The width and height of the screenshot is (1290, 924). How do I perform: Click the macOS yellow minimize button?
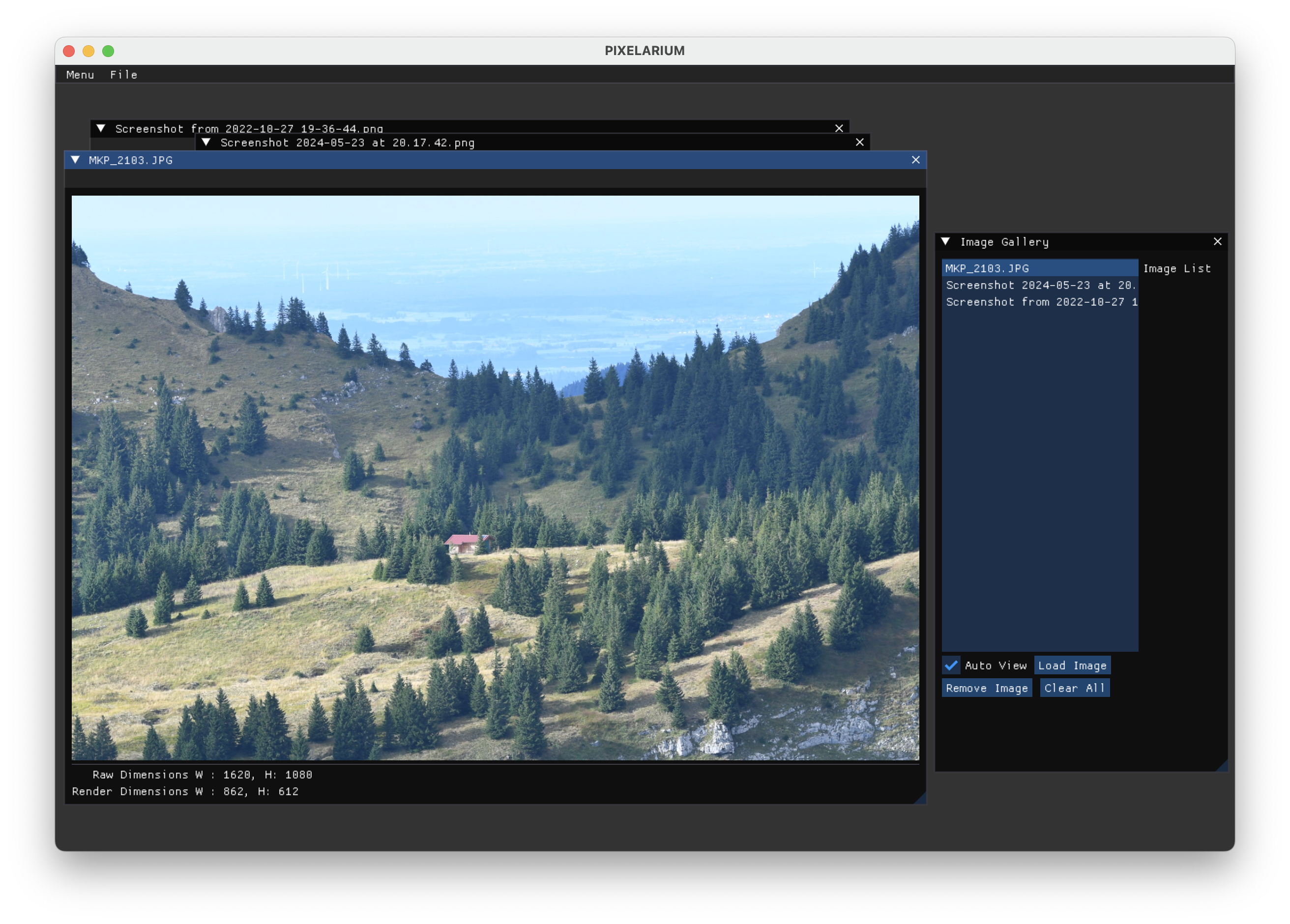click(88, 51)
